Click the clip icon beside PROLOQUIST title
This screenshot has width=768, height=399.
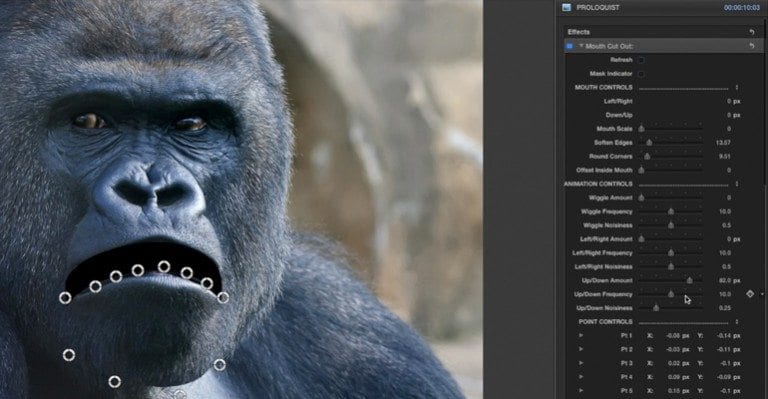[x=567, y=7]
